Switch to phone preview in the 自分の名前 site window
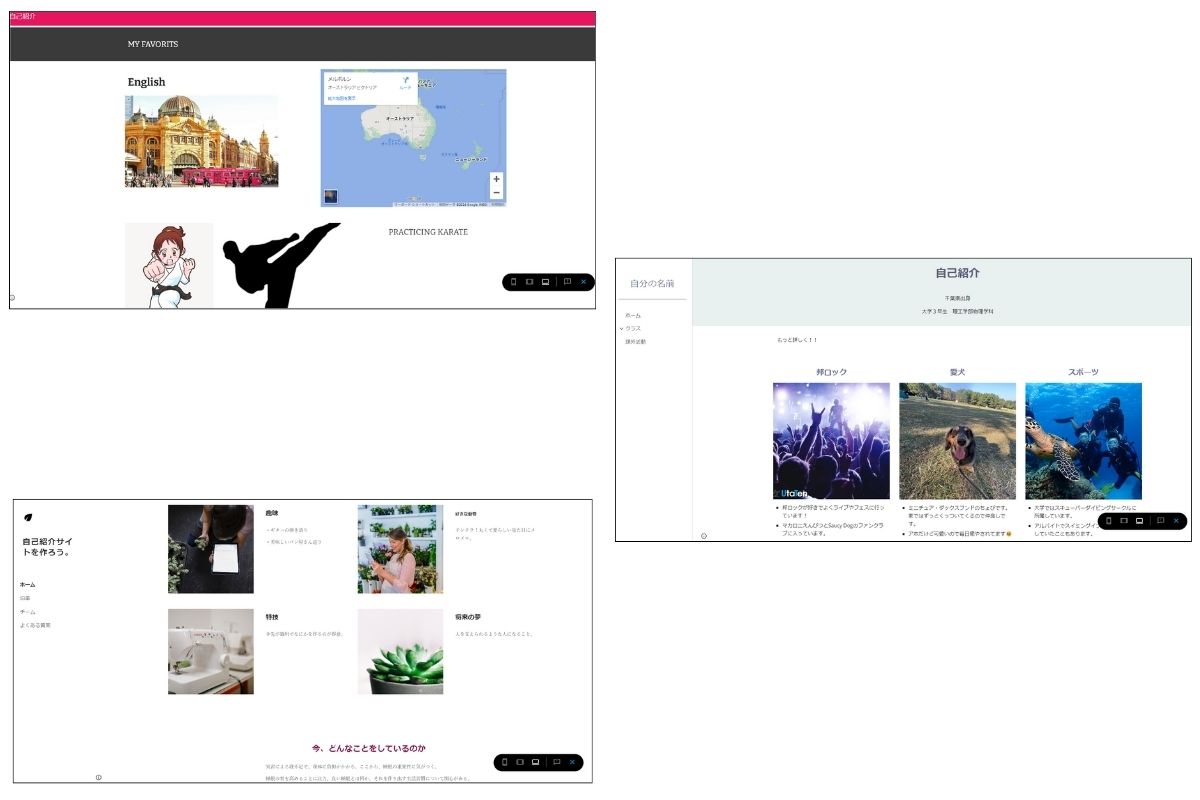This screenshot has height=800, width=1200. (1108, 521)
